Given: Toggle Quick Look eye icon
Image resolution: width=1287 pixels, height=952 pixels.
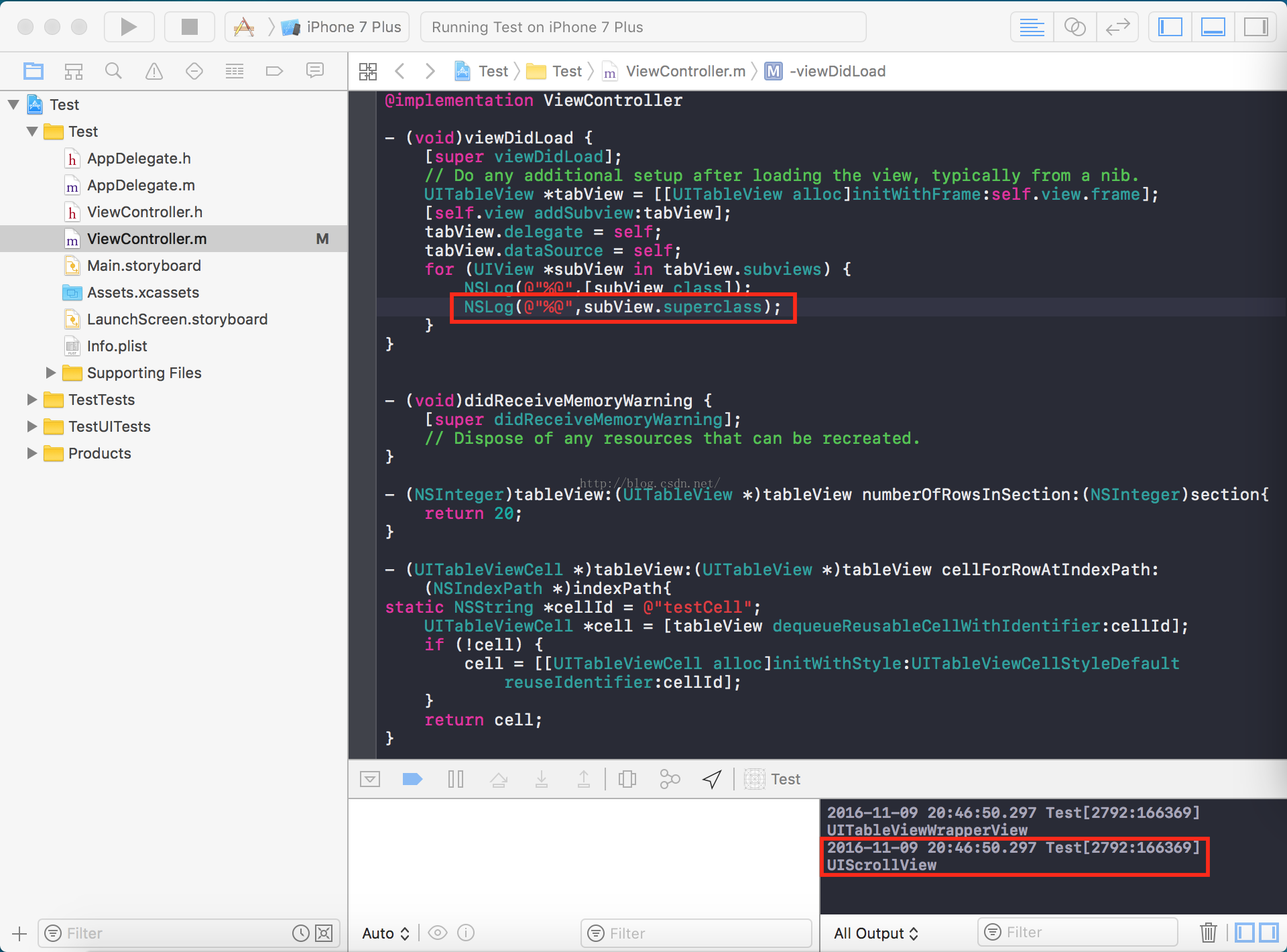Looking at the screenshot, I should click(x=438, y=933).
